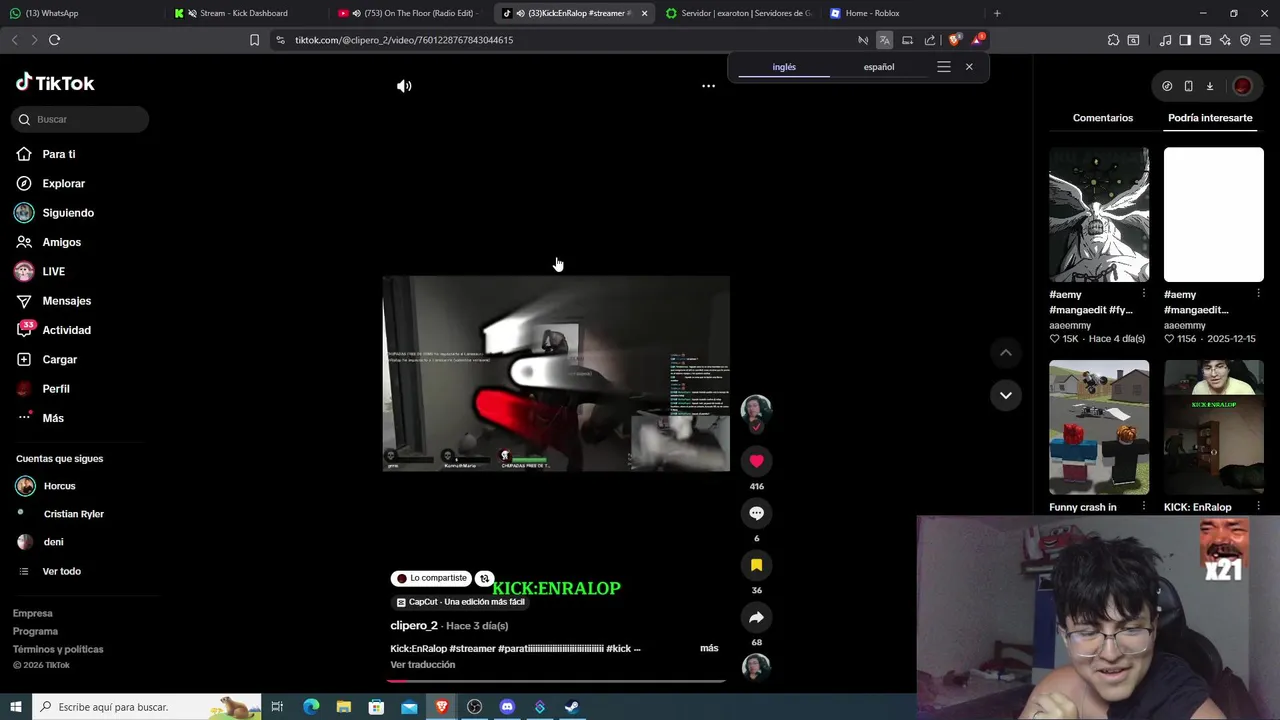Open Discord from the Windows taskbar
The image size is (1280, 720).
pyautogui.click(x=507, y=707)
